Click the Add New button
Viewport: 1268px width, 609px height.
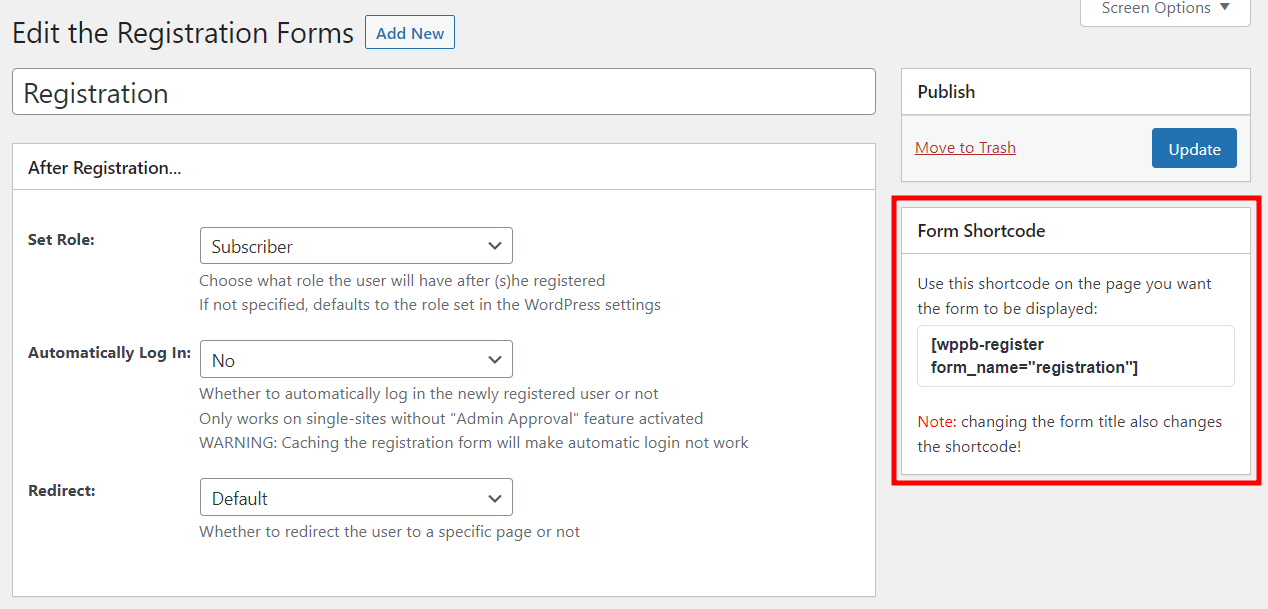410,33
